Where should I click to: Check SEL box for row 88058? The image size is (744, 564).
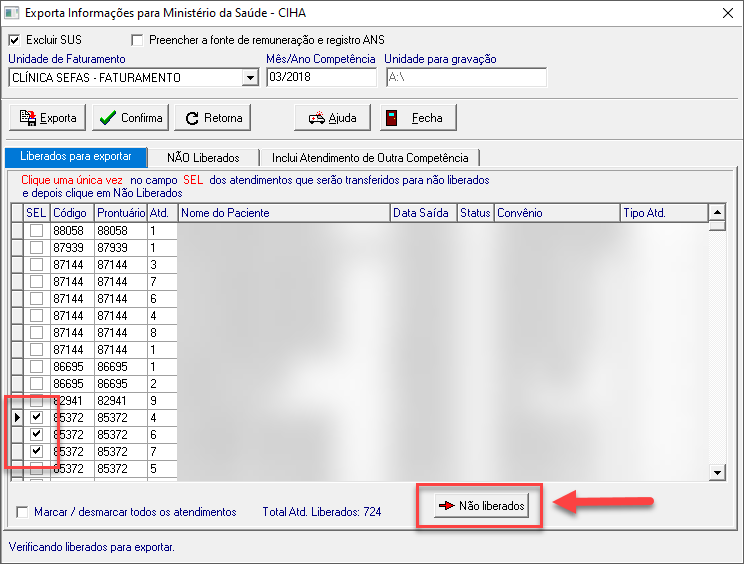pos(37,231)
